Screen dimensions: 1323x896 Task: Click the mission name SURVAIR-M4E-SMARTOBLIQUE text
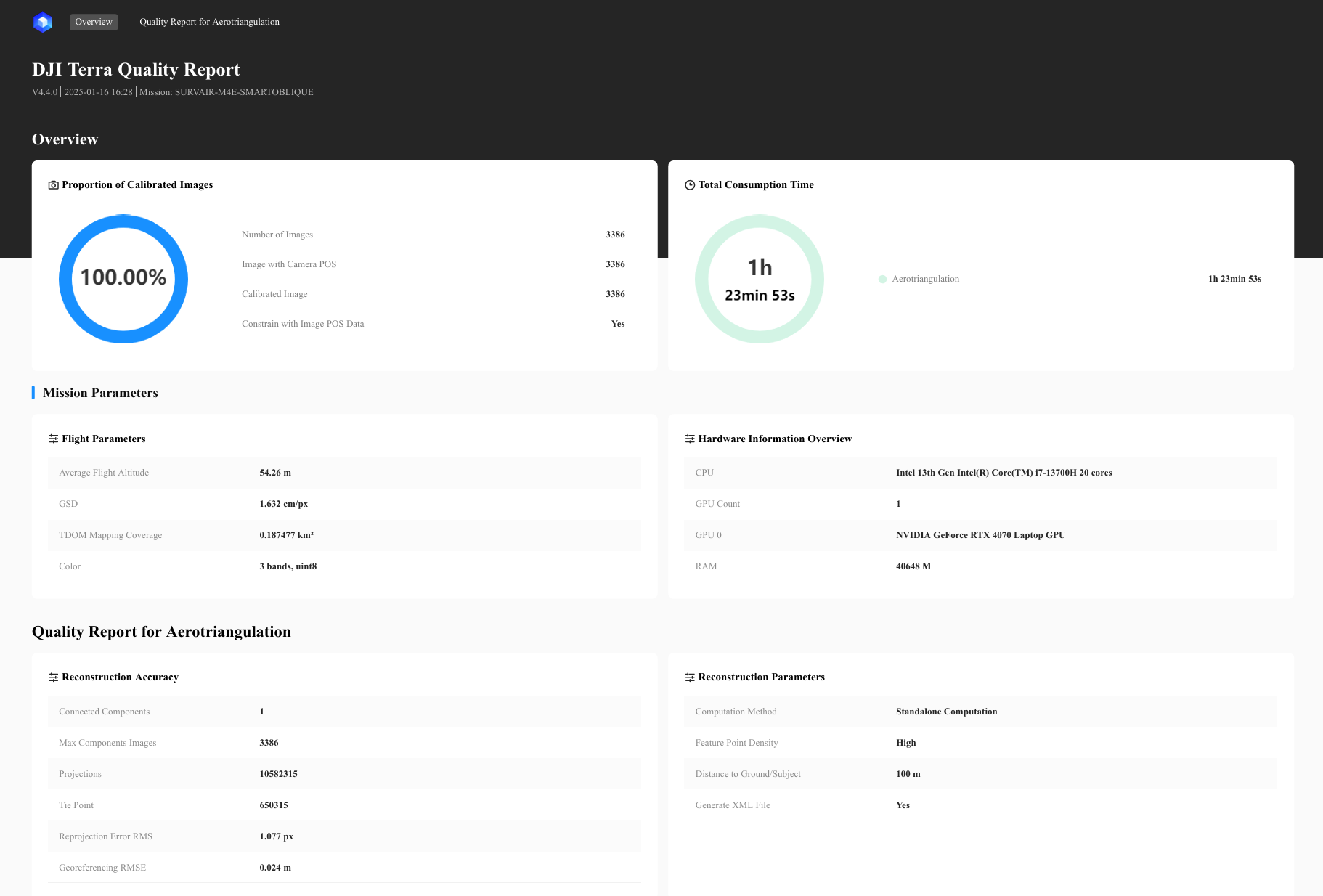tap(244, 92)
